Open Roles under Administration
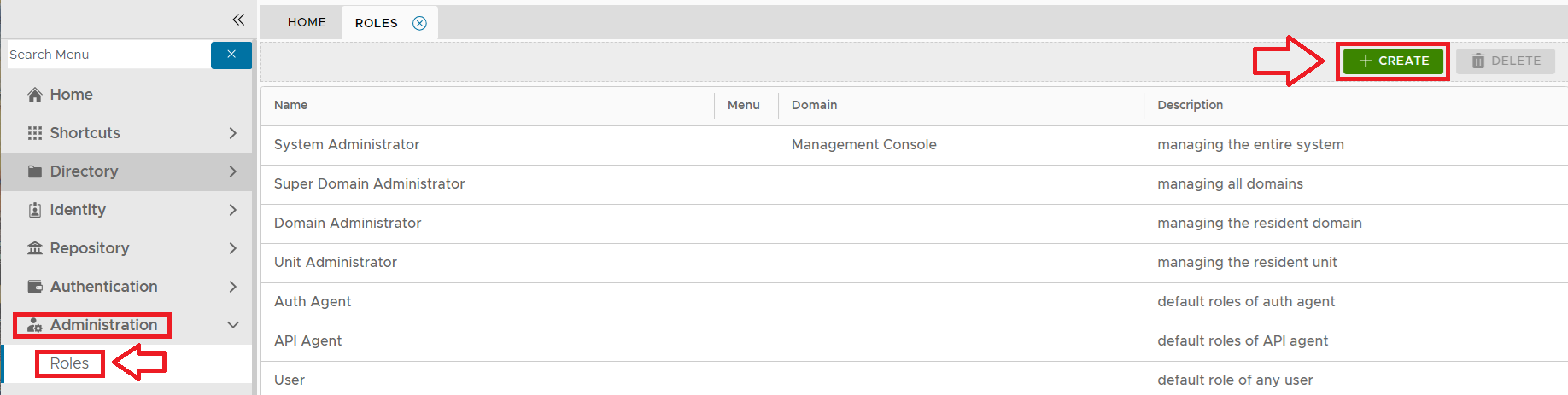This screenshot has height=395, width=1568. coord(69,363)
